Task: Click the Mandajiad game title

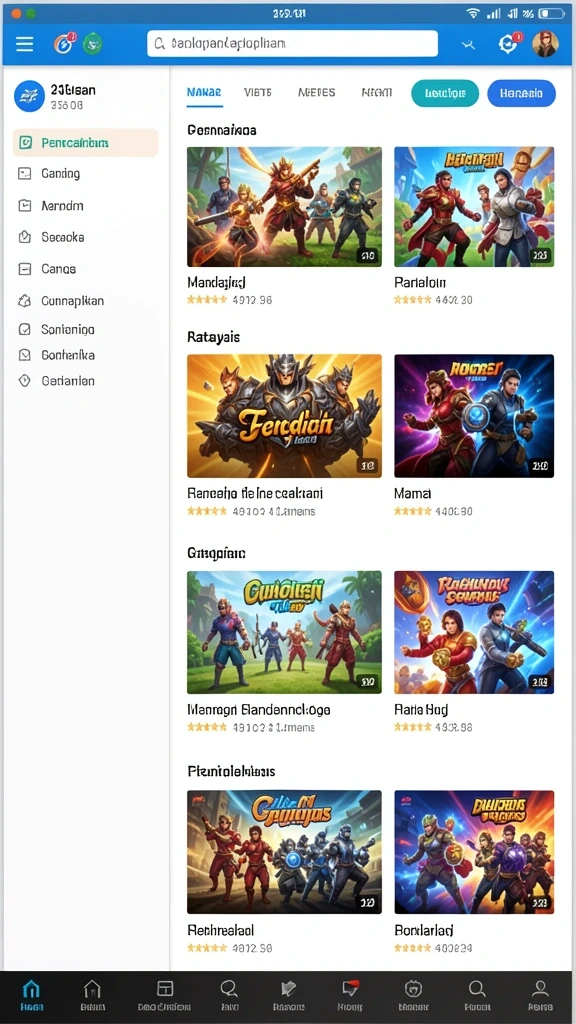Action: tap(216, 283)
